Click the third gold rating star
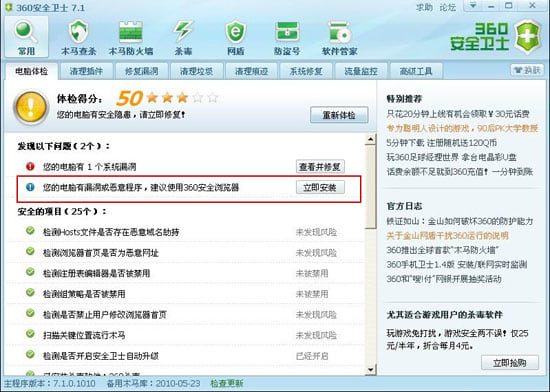The height and width of the screenshot is (392, 550). (182, 97)
